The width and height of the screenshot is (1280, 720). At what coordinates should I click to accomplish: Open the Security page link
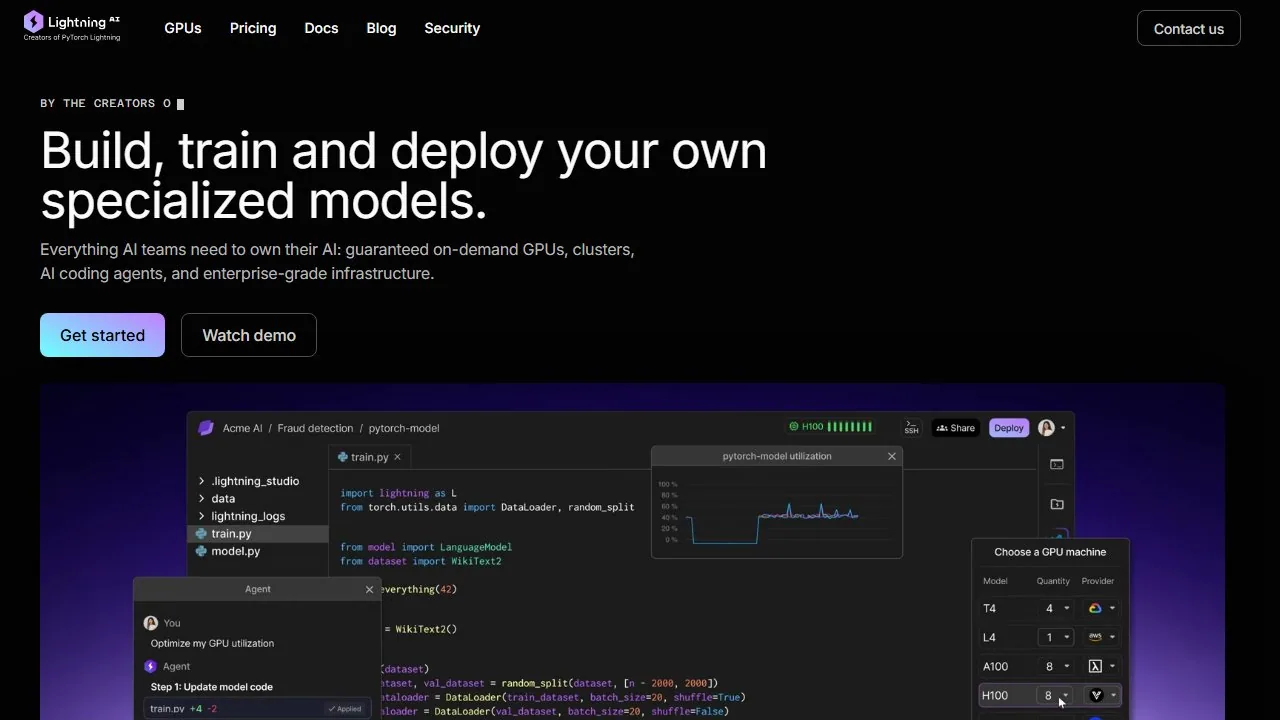click(x=452, y=28)
